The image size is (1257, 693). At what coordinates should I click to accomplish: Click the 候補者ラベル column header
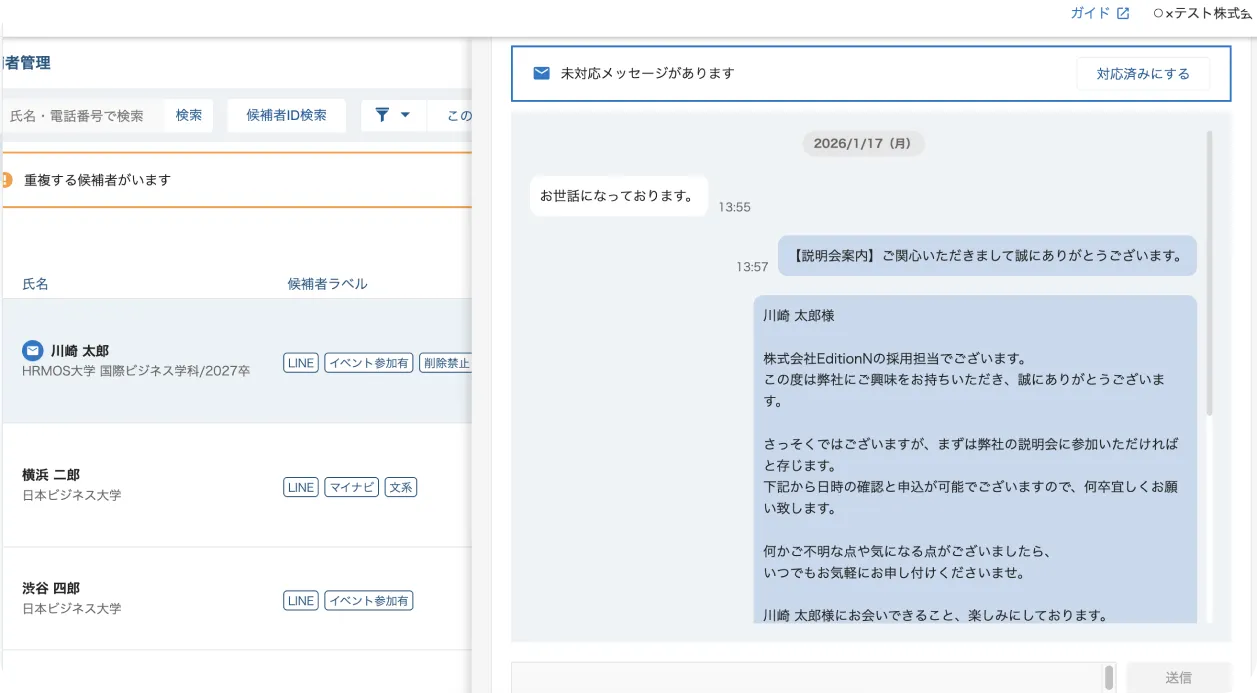pyautogui.click(x=328, y=284)
